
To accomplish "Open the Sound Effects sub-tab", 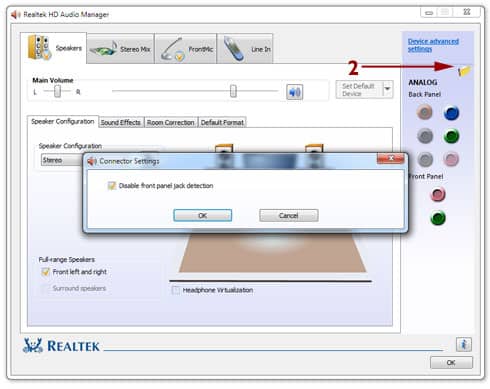I will (121, 122).
